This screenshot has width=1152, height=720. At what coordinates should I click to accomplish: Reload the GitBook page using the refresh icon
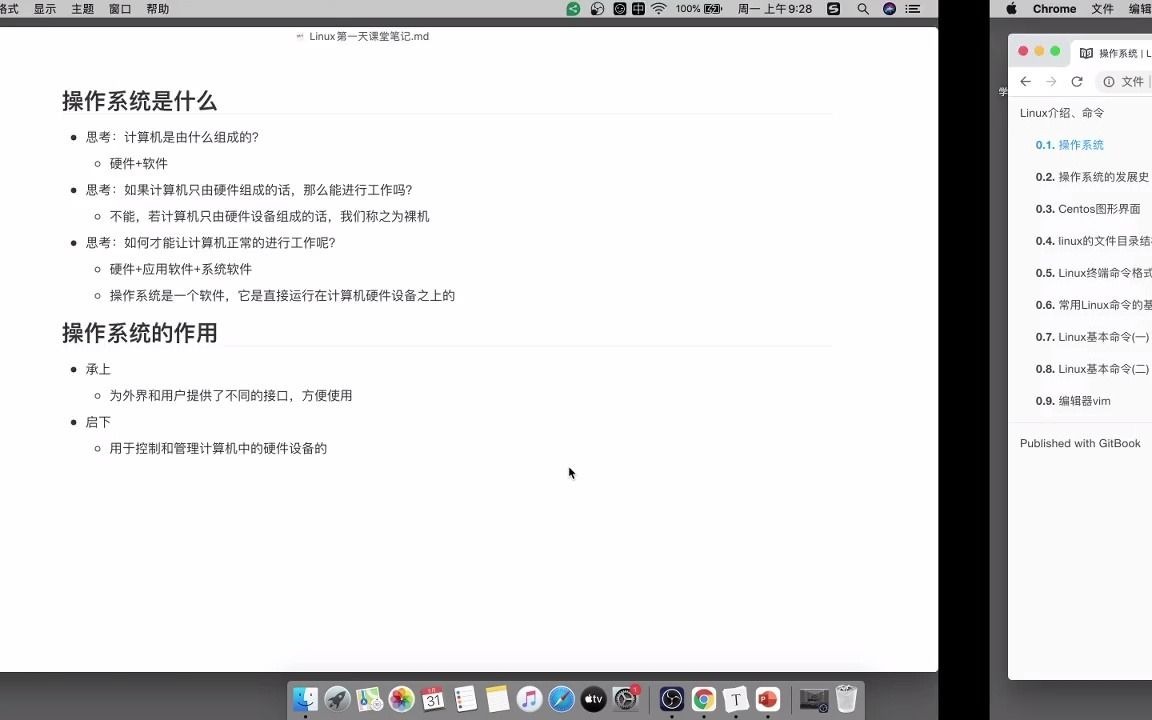point(1077,81)
